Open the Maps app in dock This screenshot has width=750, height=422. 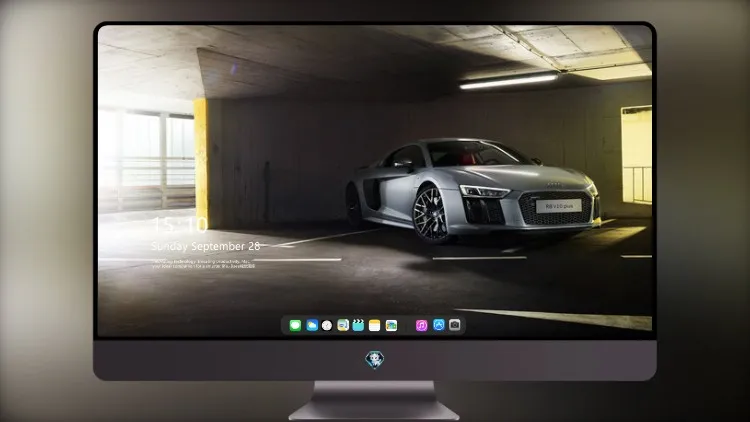(343, 325)
